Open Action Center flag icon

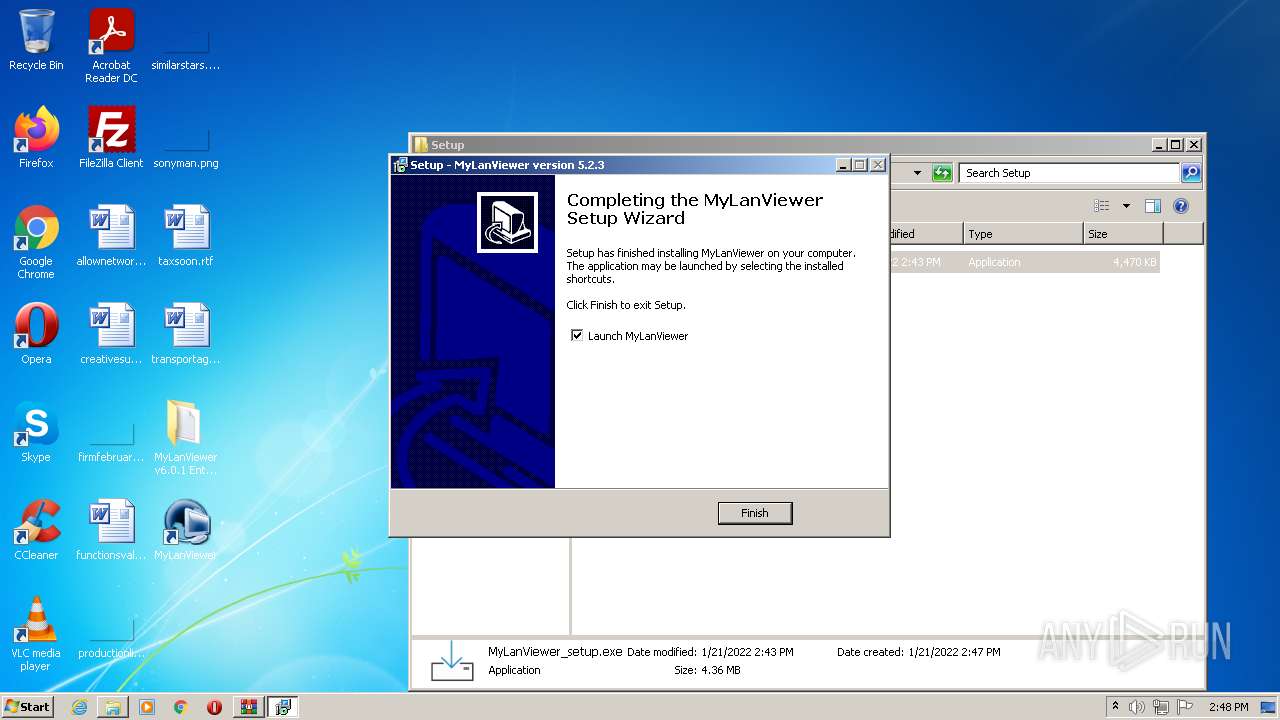[x=1185, y=707]
